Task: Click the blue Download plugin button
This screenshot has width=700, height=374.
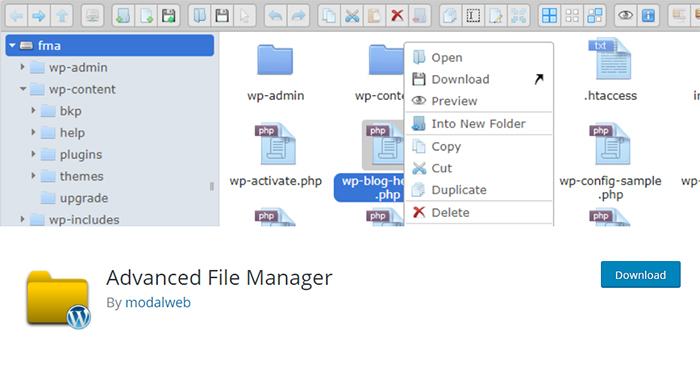Action: point(641,274)
